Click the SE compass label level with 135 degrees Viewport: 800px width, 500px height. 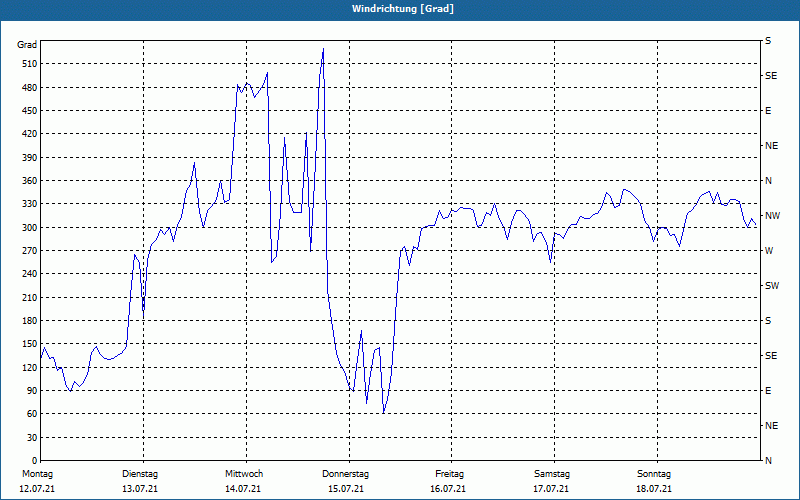coord(771,356)
